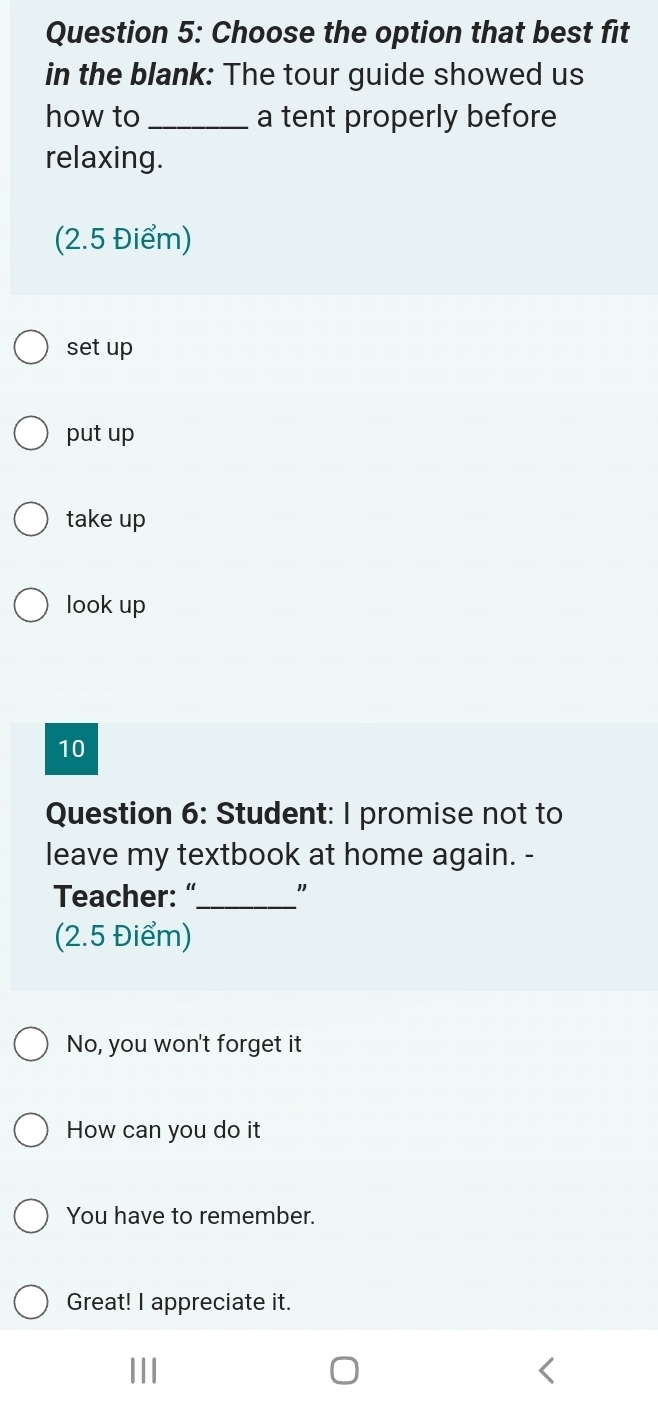Select 'Great! I appreciate it.' radio option
Screen dimensions: 658x1404
pyautogui.click(x=31, y=1302)
